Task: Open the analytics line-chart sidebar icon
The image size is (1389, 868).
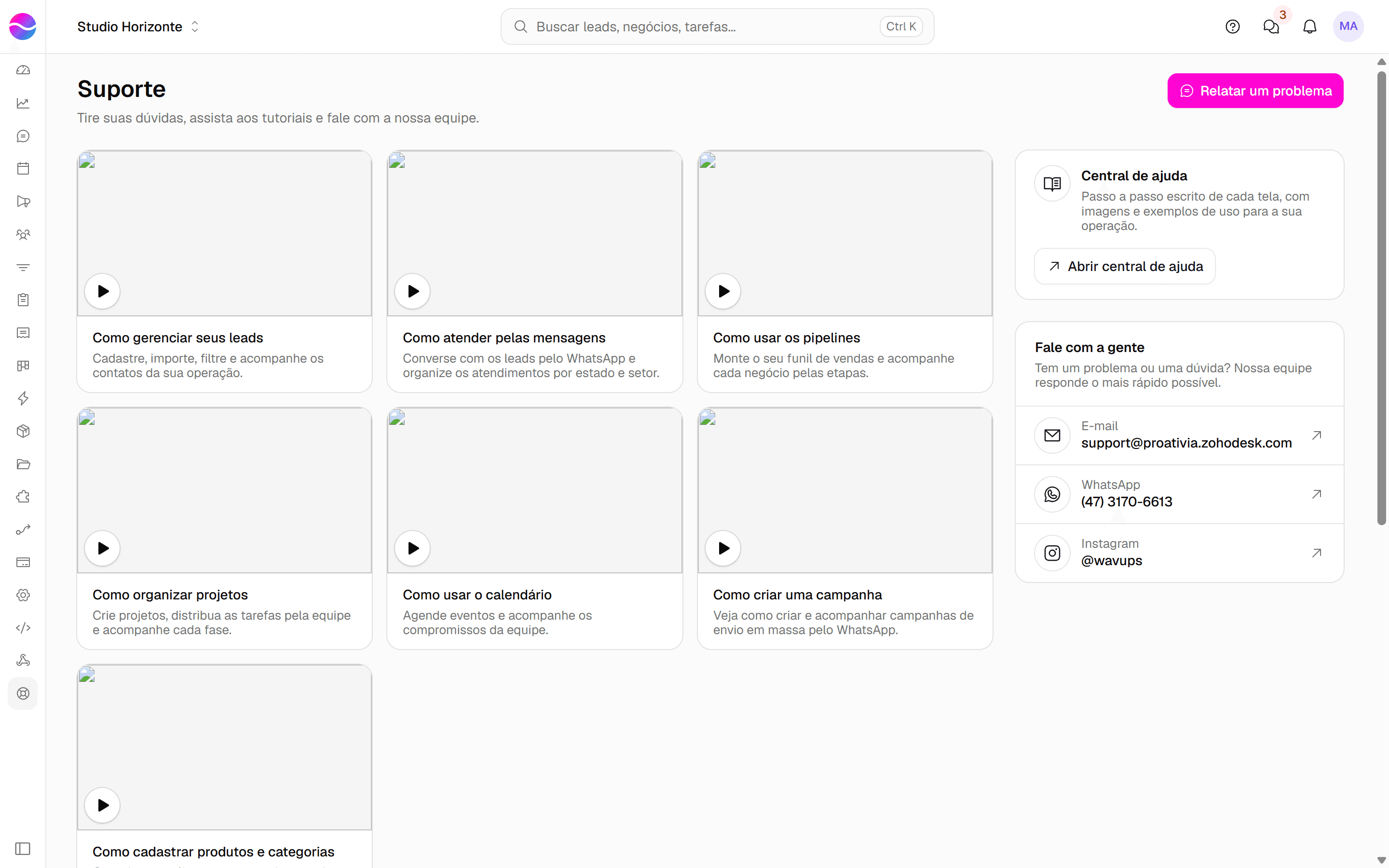Action: (x=23, y=103)
